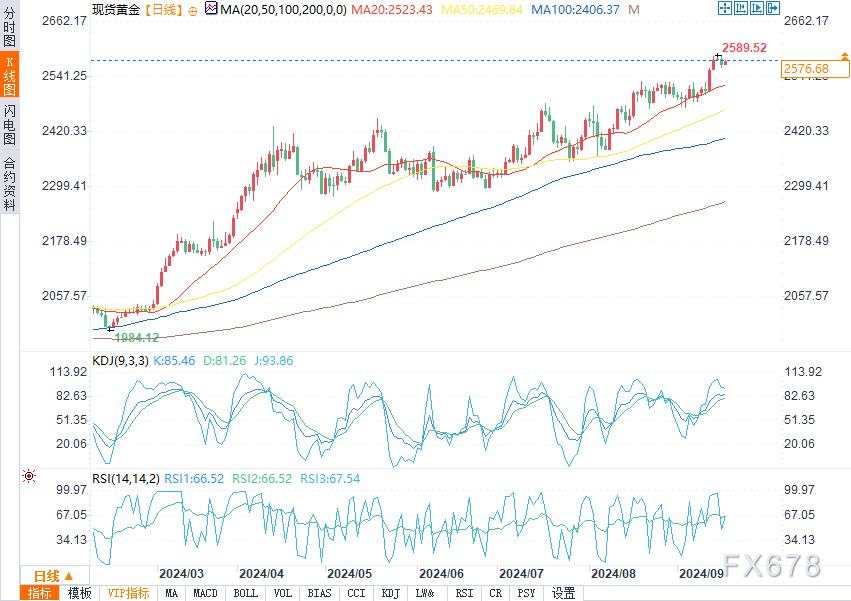851x601 pixels.
Task: Open the 闪电图 sidebar tab
Action: pyautogui.click(x=9, y=125)
